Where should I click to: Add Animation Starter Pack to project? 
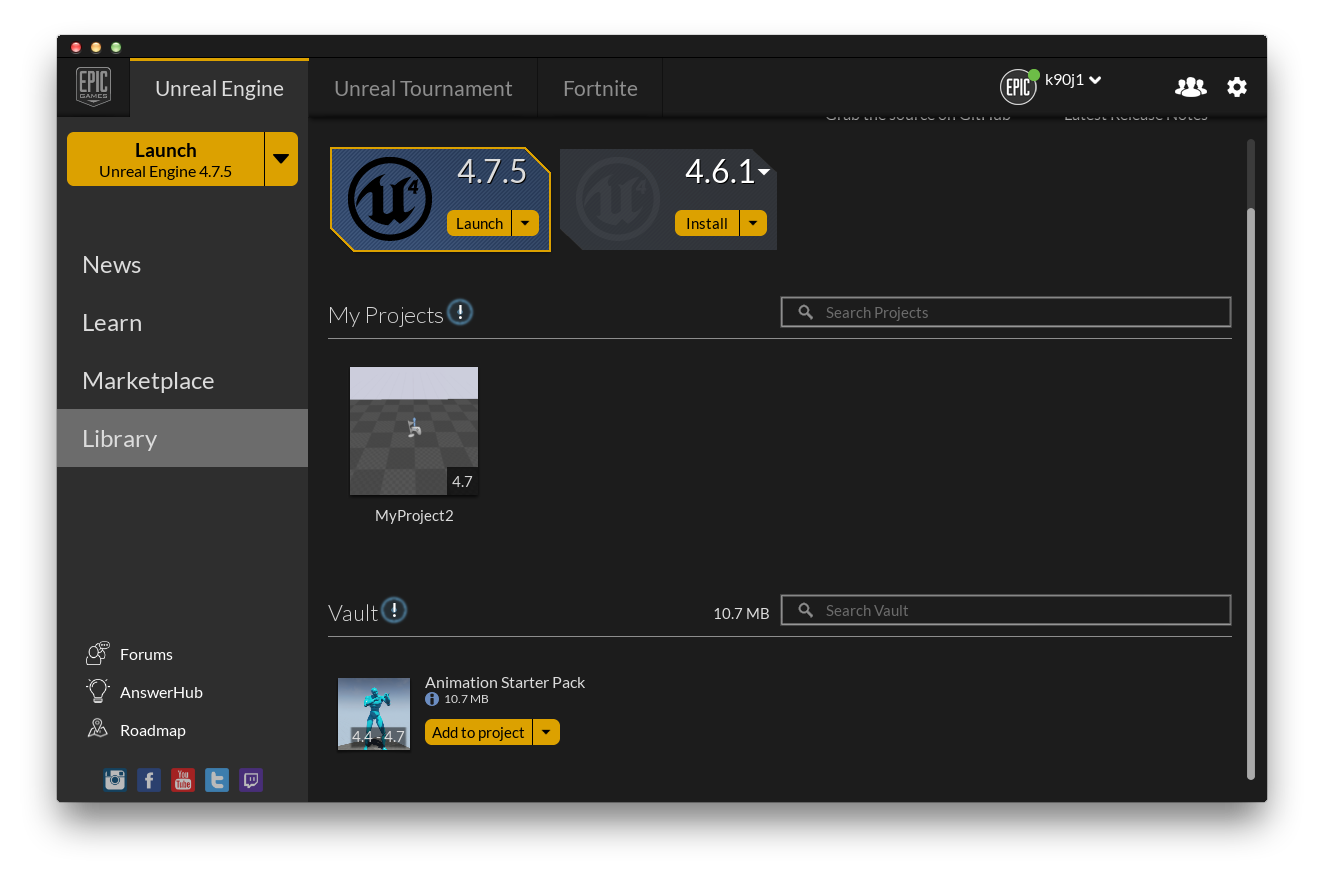pyautogui.click(x=478, y=733)
